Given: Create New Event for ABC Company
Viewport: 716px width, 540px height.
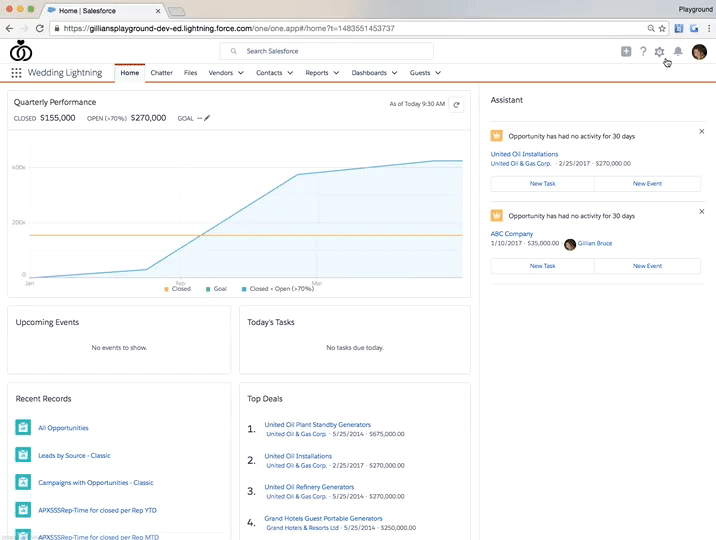Looking at the screenshot, I should (647, 266).
